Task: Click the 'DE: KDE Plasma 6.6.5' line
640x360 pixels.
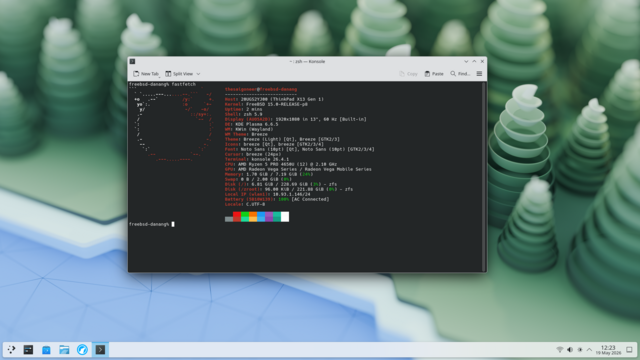Action: click(x=251, y=124)
